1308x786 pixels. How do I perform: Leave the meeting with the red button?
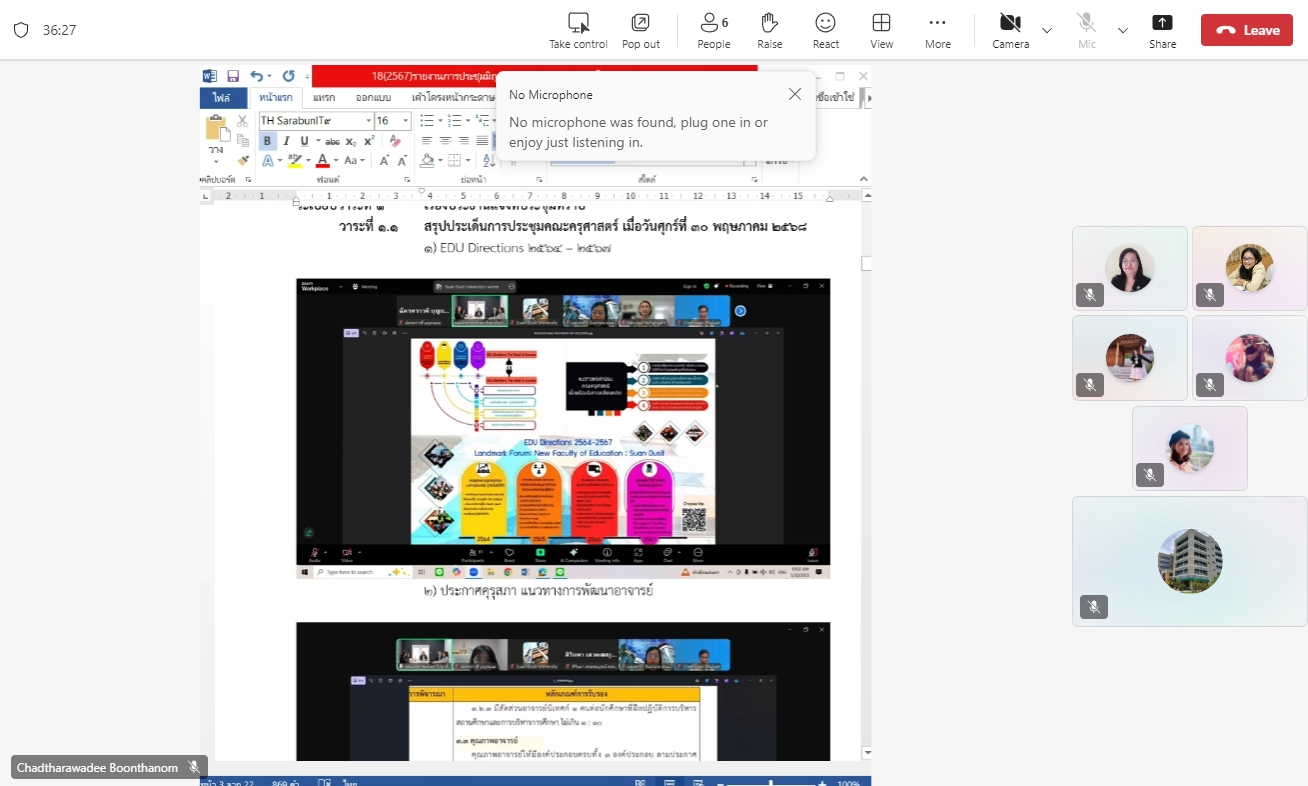(x=1246, y=30)
